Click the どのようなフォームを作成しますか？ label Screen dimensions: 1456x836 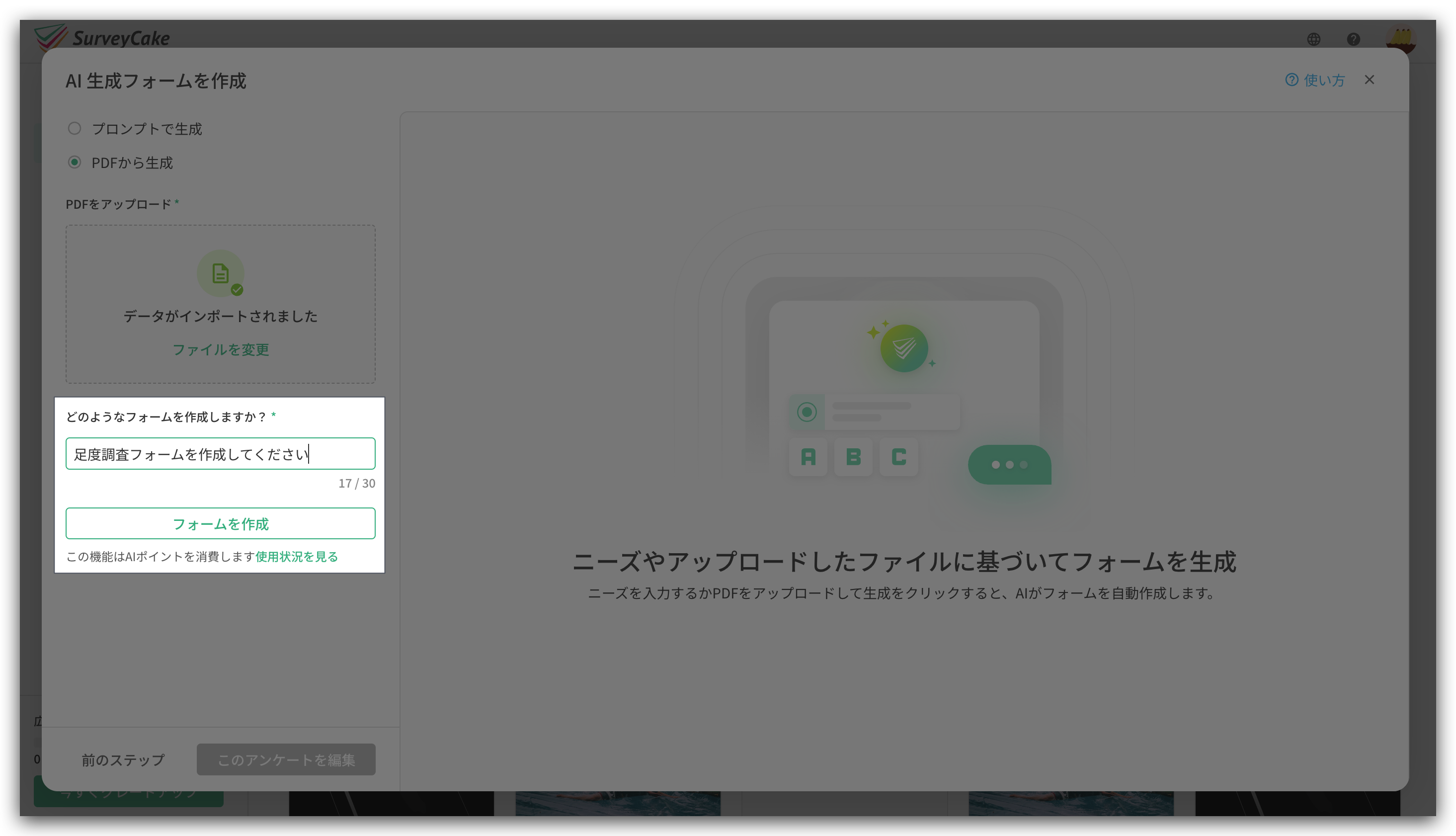pos(166,417)
